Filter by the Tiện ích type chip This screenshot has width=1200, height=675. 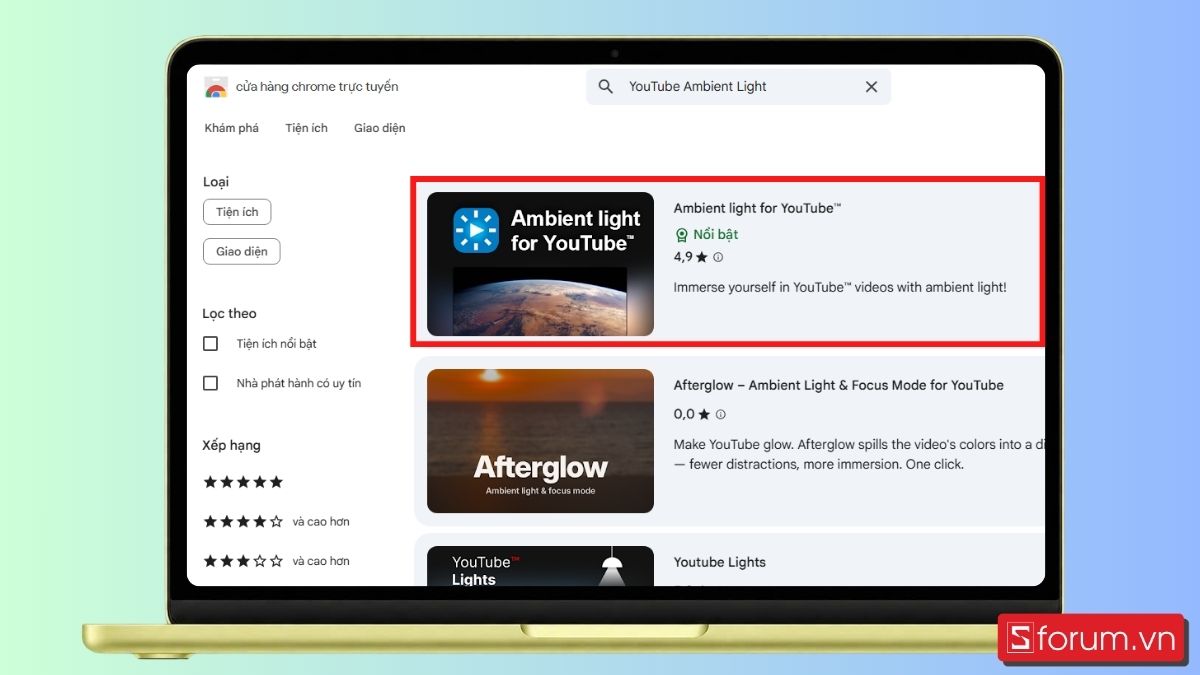237,212
